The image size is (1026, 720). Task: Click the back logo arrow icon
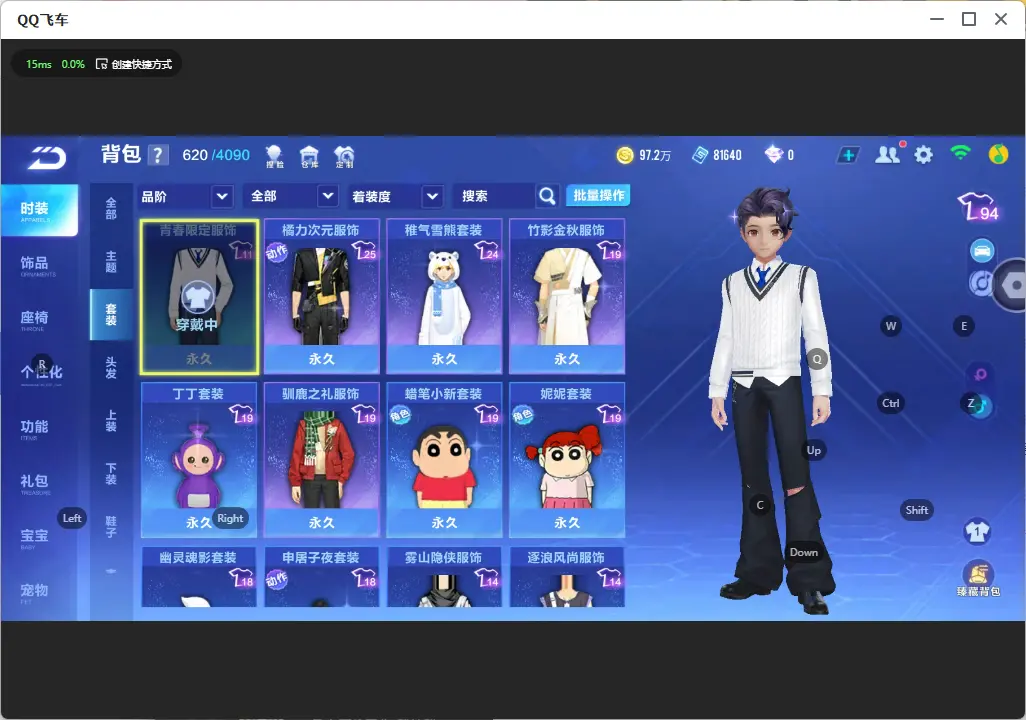46,158
